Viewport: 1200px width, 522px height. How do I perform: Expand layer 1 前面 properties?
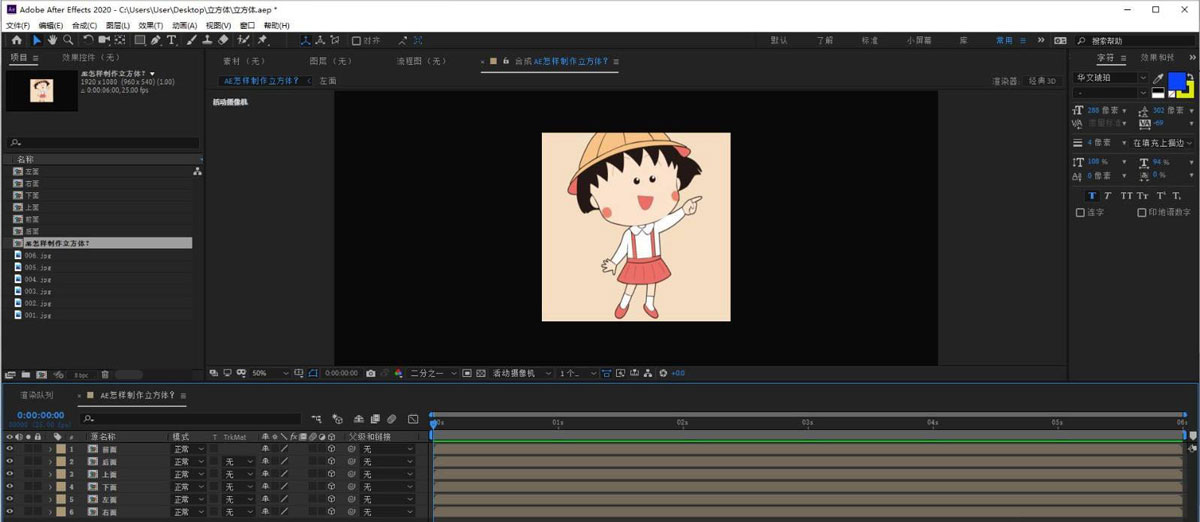pyautogui.click(x=50, y=450)
